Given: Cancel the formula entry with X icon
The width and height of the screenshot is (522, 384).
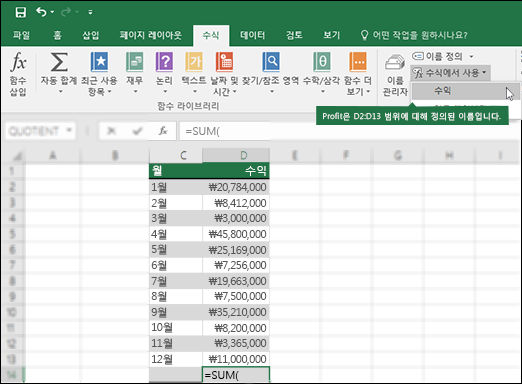Looking at the screenshot, I should 111,131.
